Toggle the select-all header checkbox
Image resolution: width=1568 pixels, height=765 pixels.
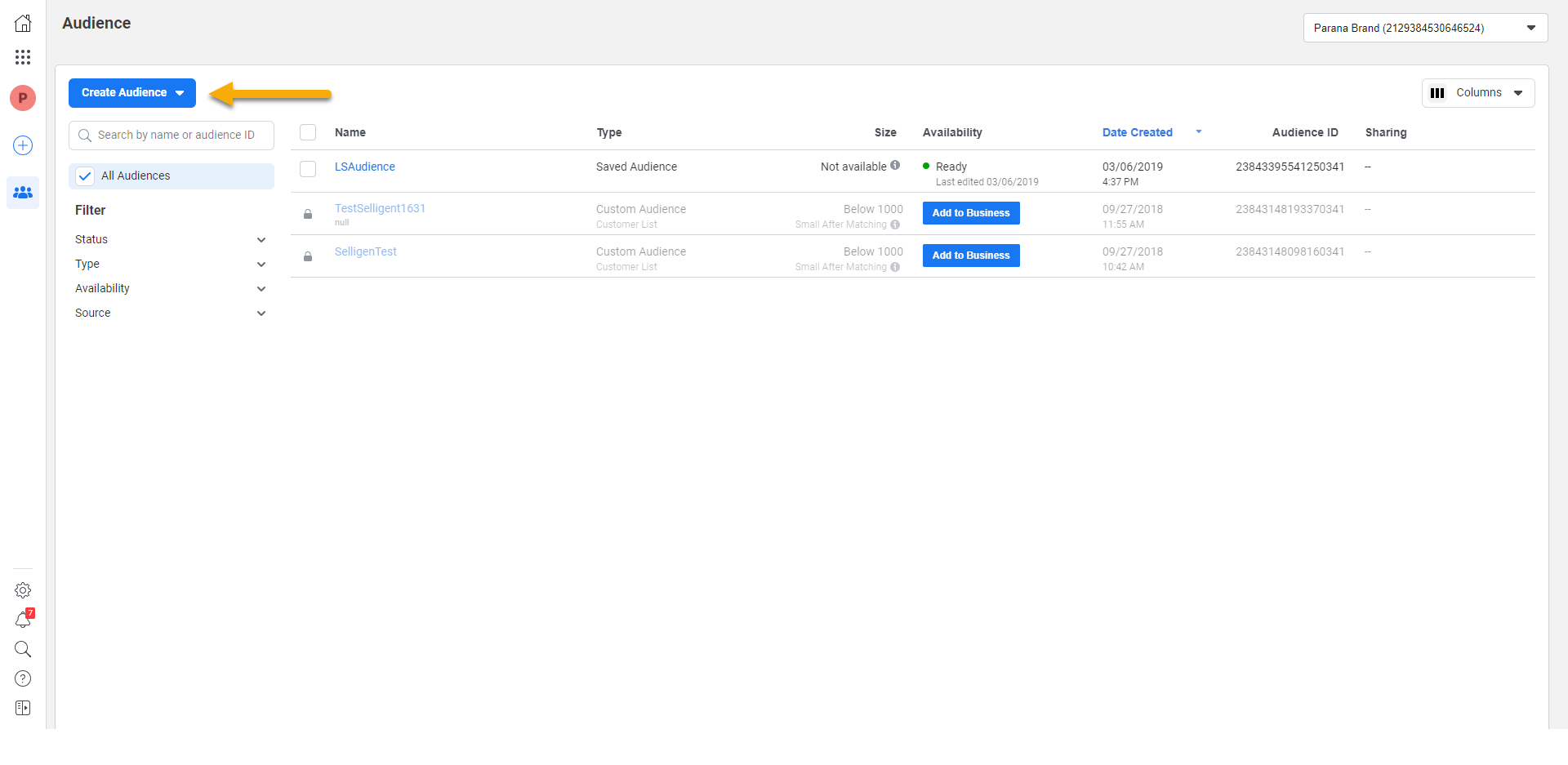[x=308, y=132]
